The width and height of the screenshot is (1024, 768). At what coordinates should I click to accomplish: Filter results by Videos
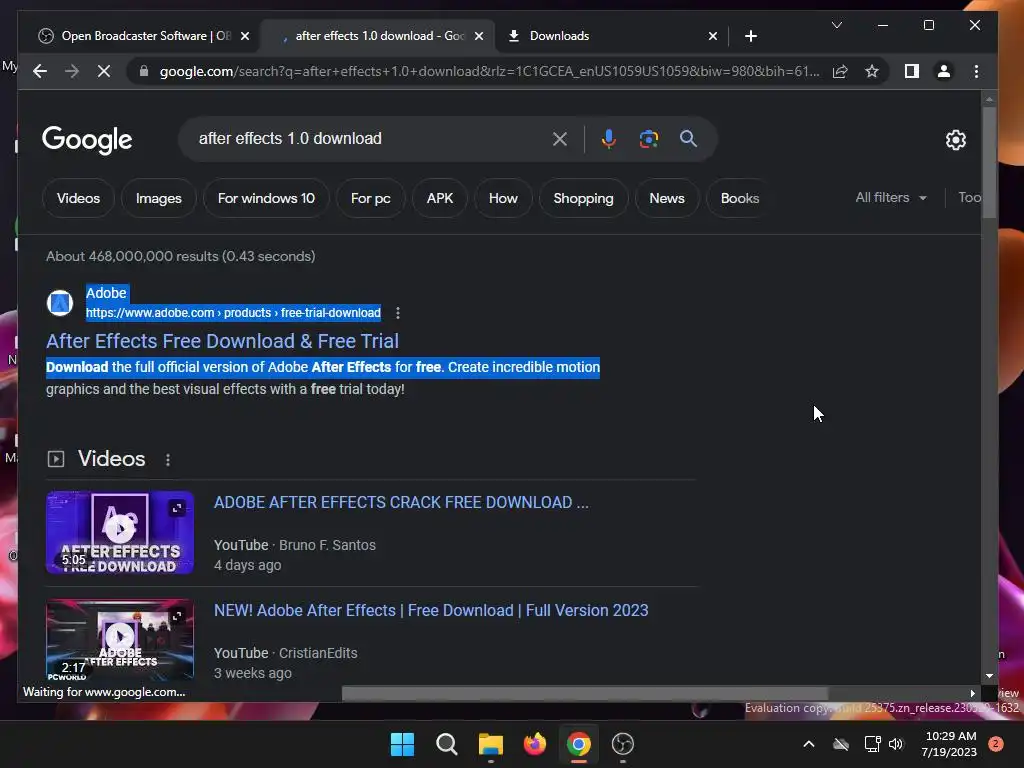click(x=78, y=198)
